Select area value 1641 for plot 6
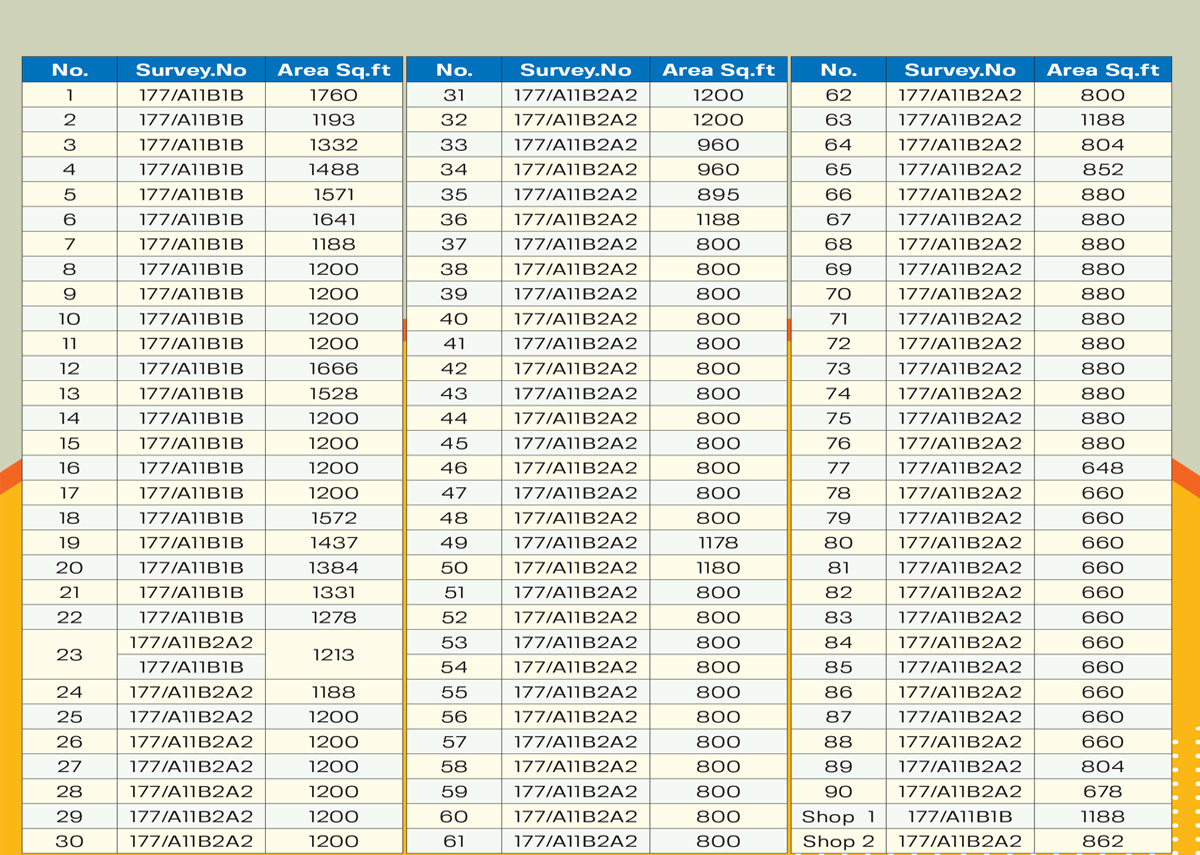 333,220
